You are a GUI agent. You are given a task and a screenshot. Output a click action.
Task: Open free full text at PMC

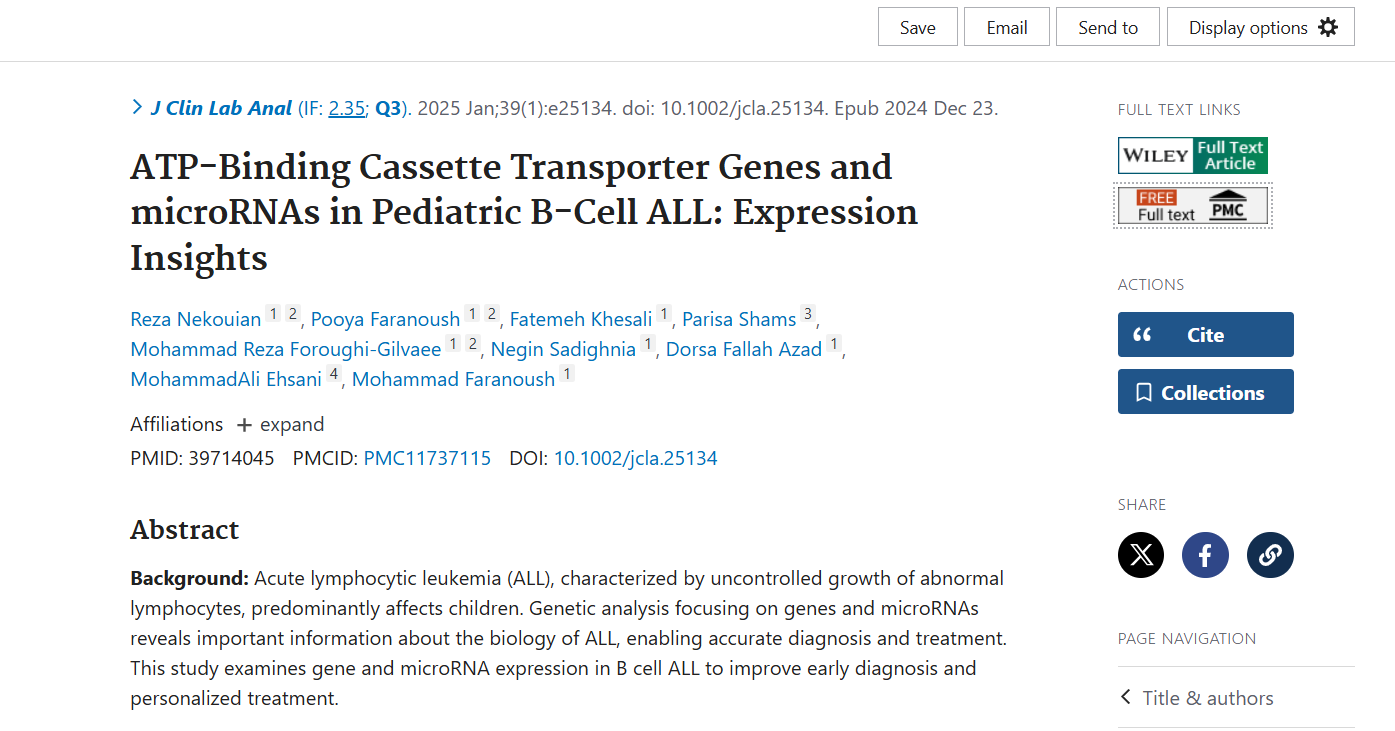[x=1193, y=206]
